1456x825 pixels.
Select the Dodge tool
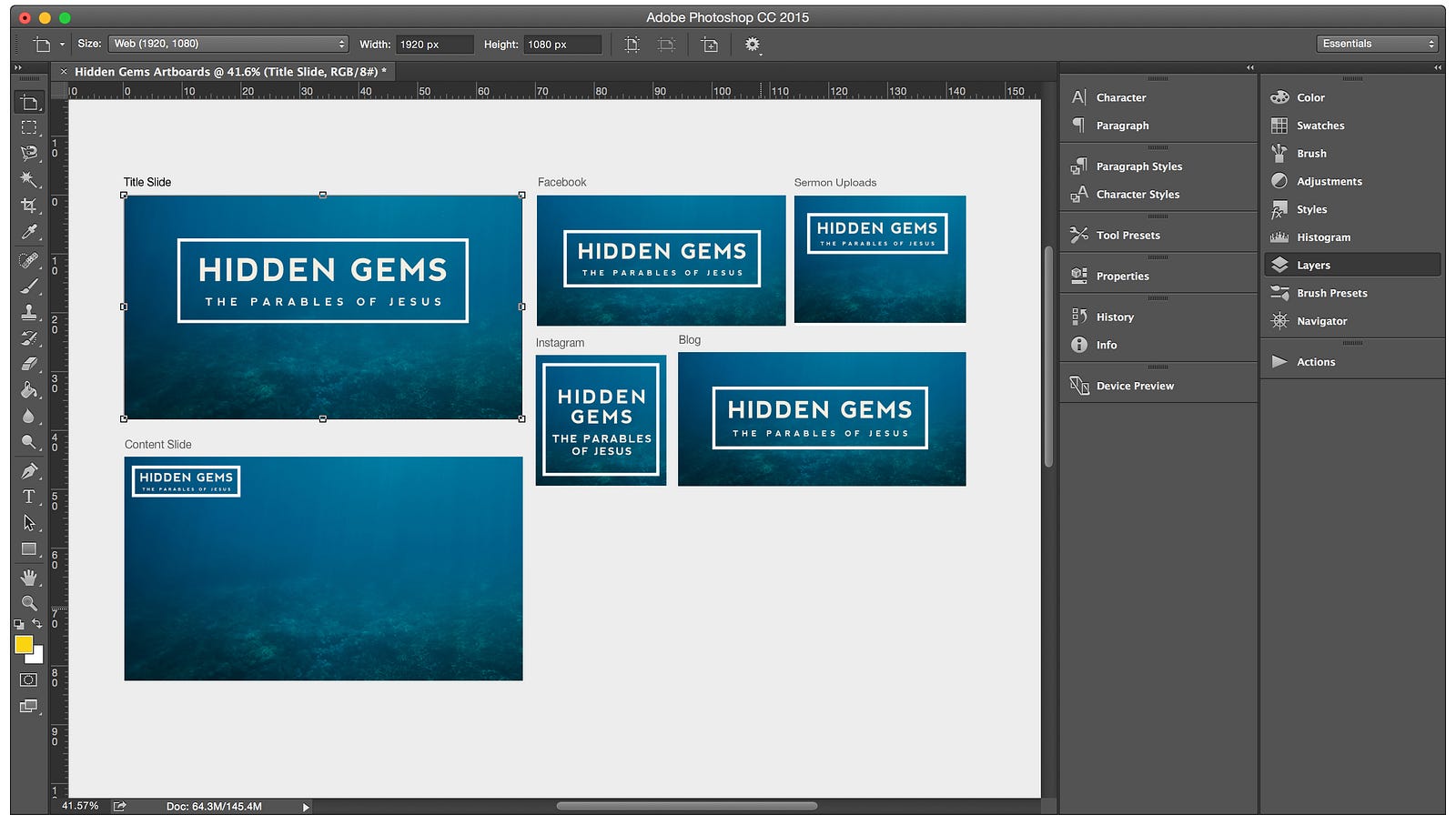29,442
